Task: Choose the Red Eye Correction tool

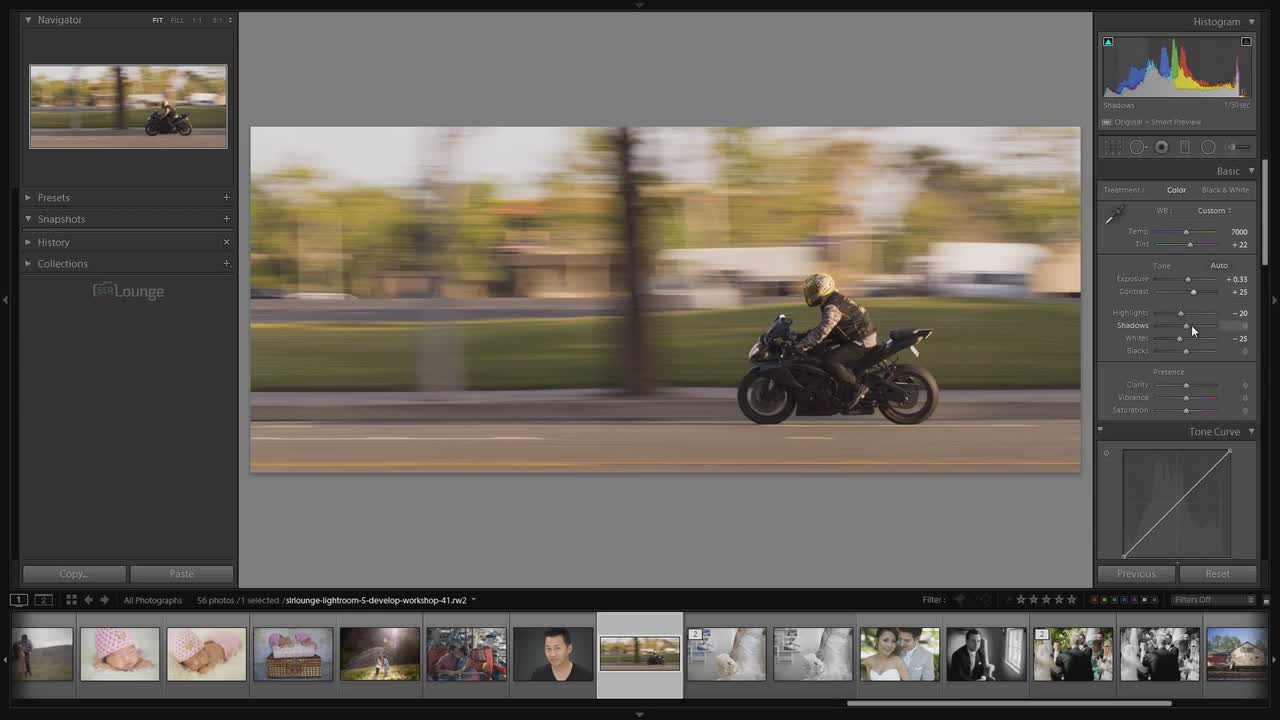Action: tap(1161, 147)
